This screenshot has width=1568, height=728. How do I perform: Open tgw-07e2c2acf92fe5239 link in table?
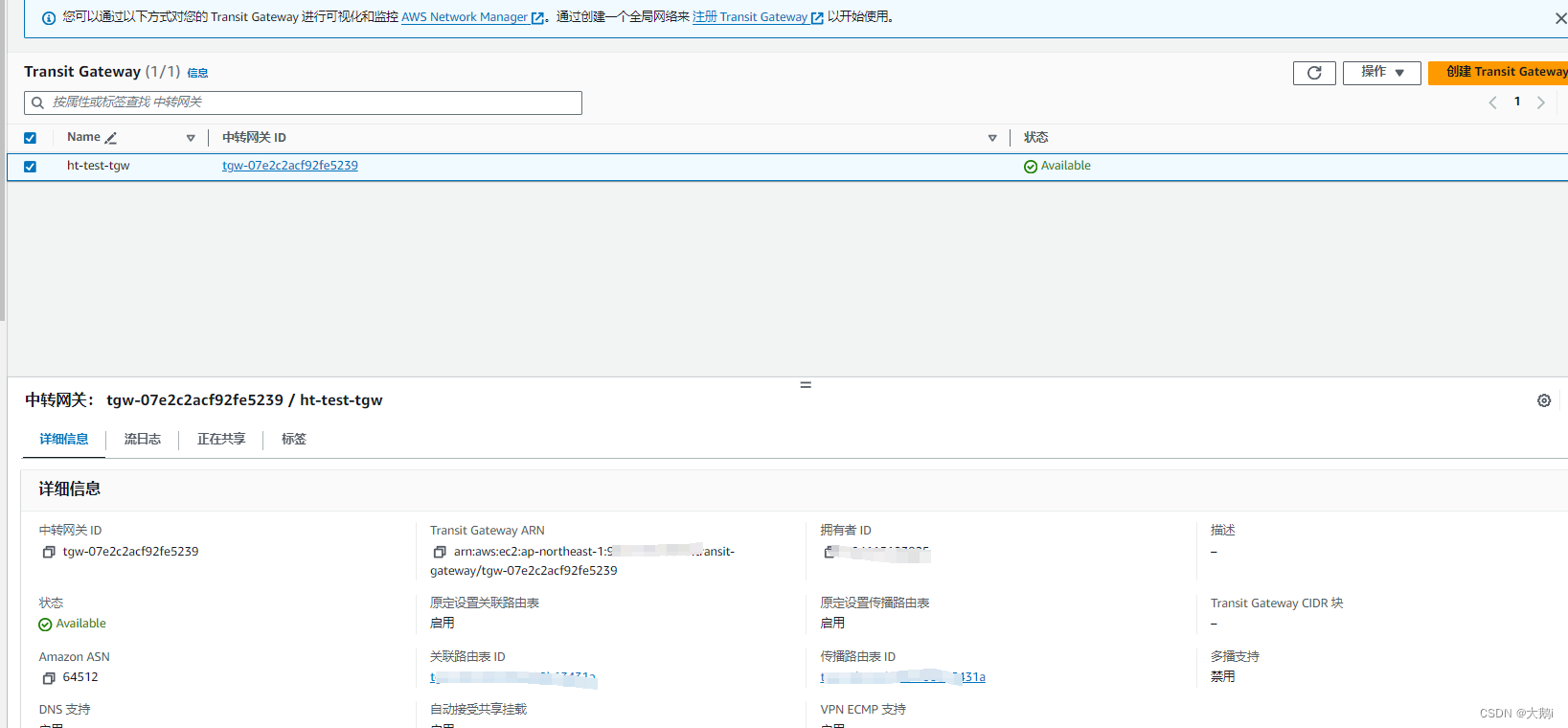pos(290,166)
